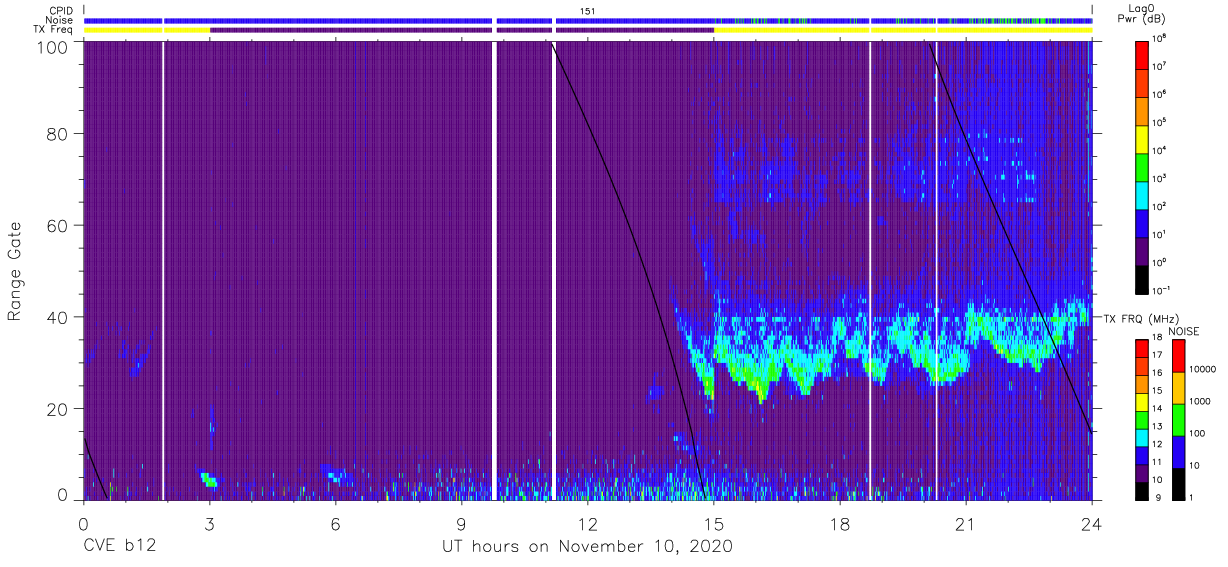
Task: Select the Range Gate y-axis label
Action: (x=15, y=271)
